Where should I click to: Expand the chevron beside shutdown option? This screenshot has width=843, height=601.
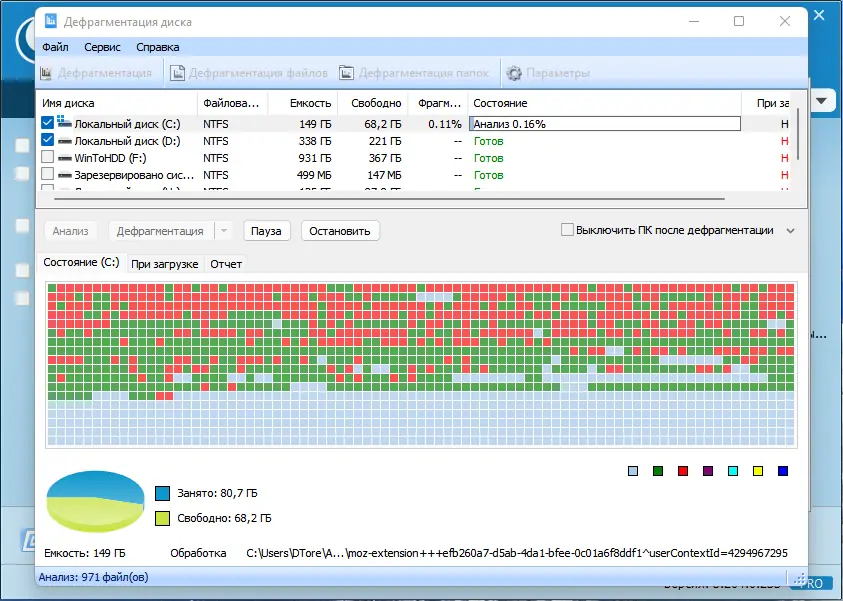pos(790,231)
